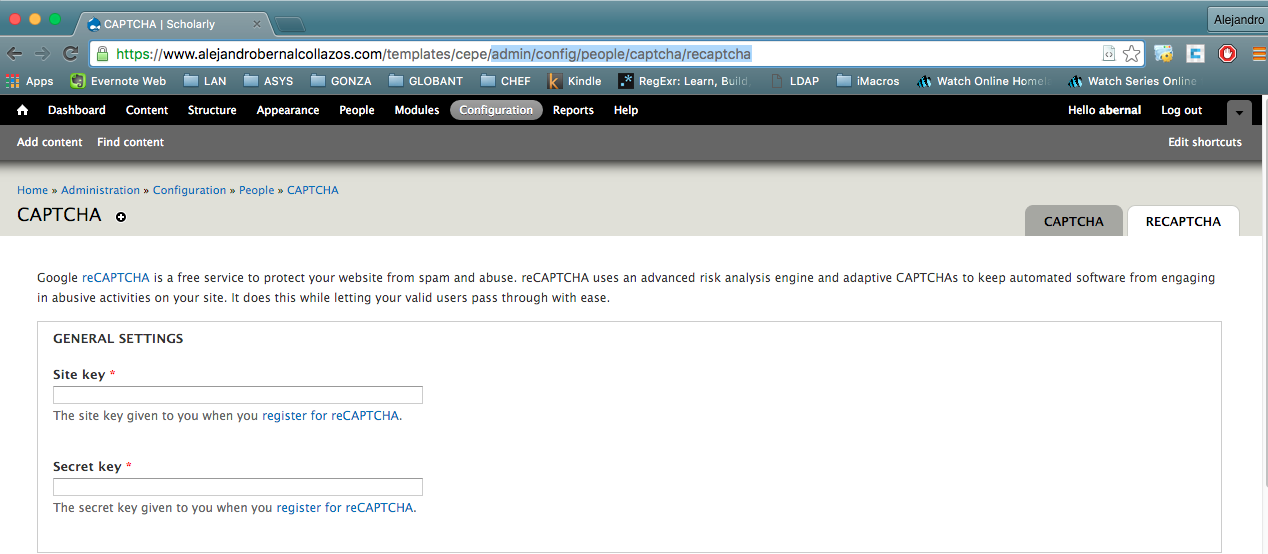Image resolution: width=1268 pixels, height=554 pixels.
Task: Click the Edit shortcuts link
Action: (1205, 142)
